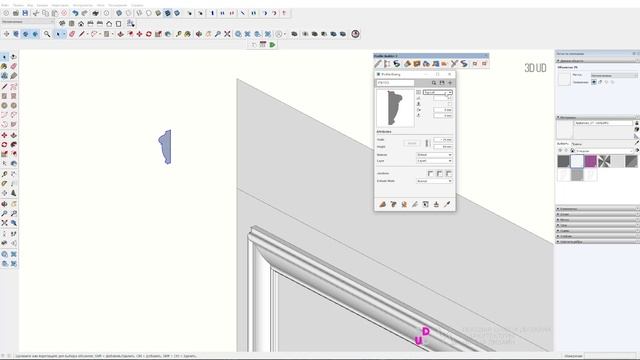Select the dark gray first material swatch
The height and width of the screenshot is (360, 640).
coord(563,161)
